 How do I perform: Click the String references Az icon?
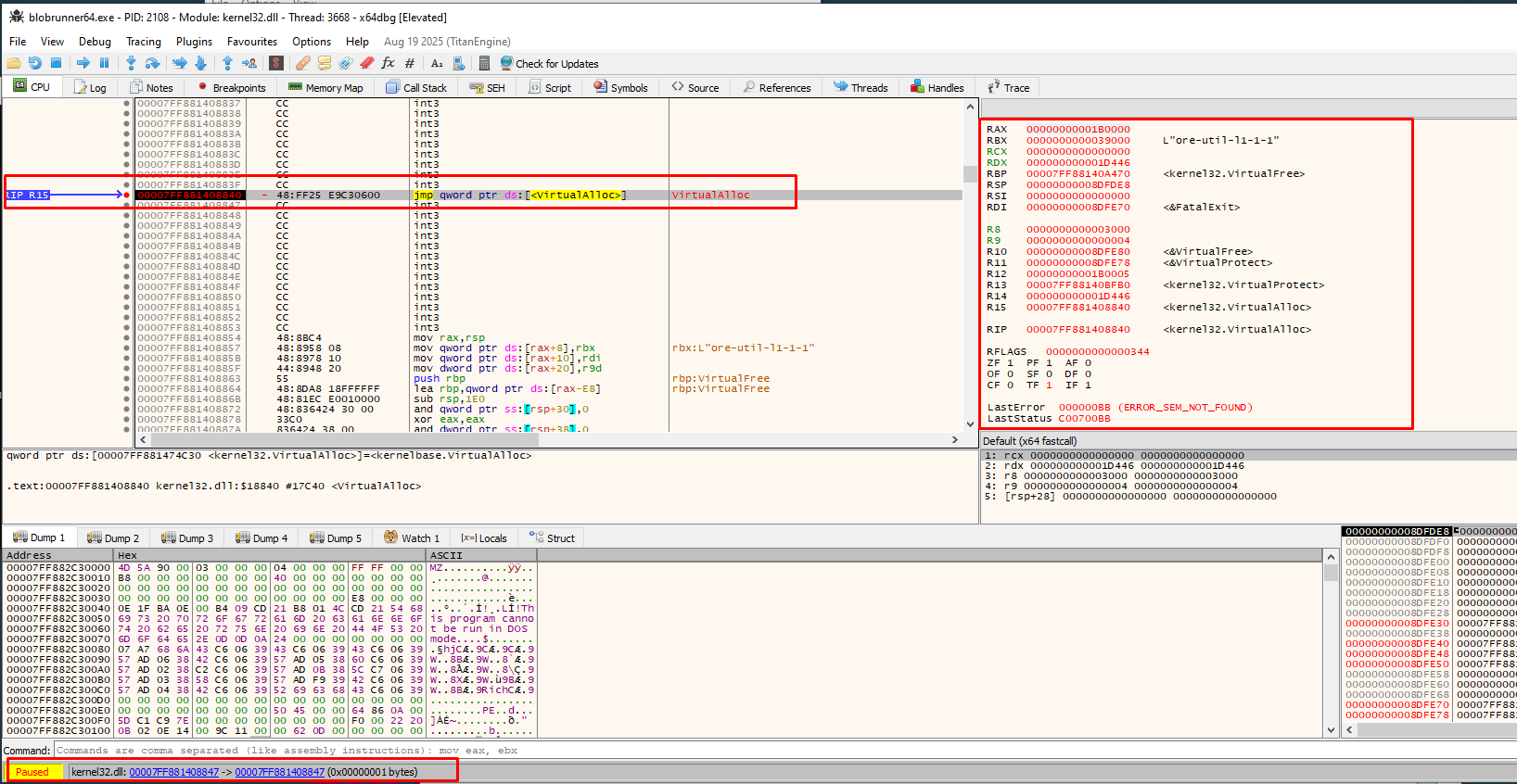437,63
